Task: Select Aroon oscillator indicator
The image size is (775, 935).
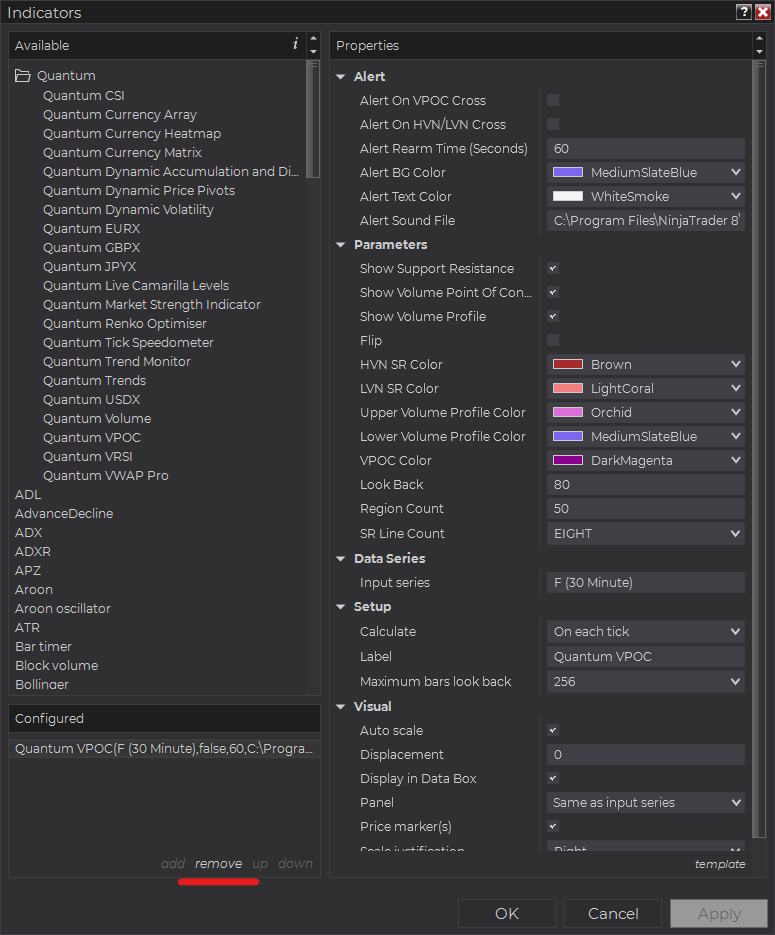Action: pyautogui.click(x=63, y=609)
